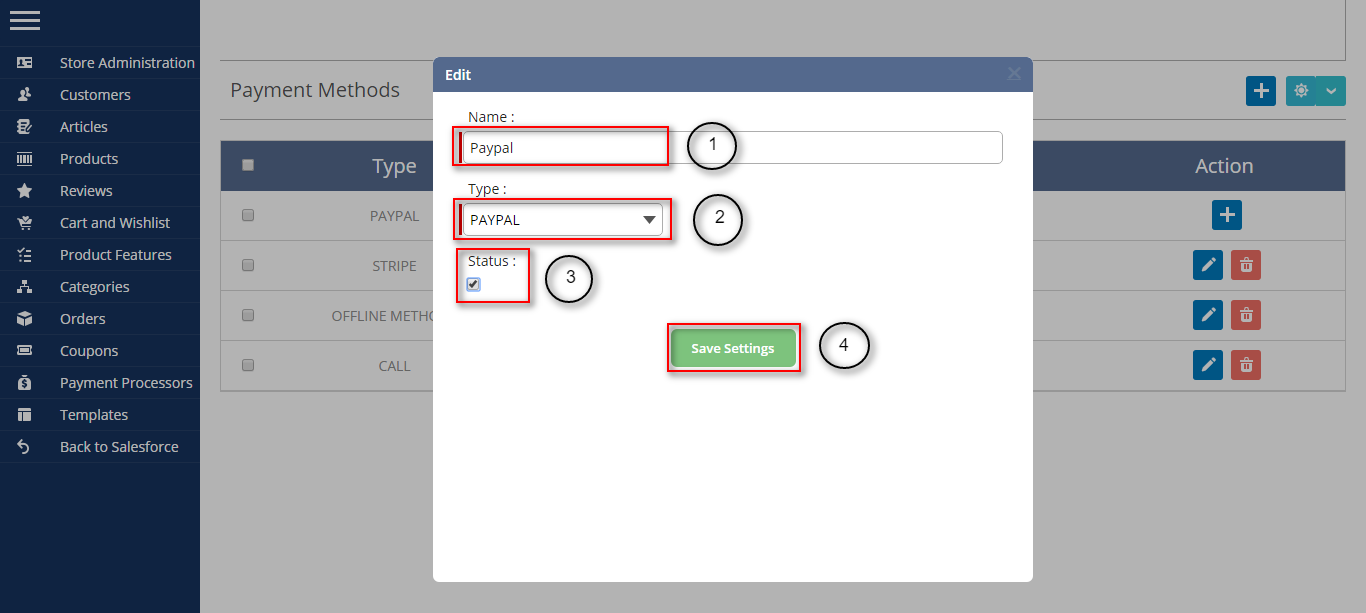
Task: Click the Save Settings button
Action: [733, 349]
